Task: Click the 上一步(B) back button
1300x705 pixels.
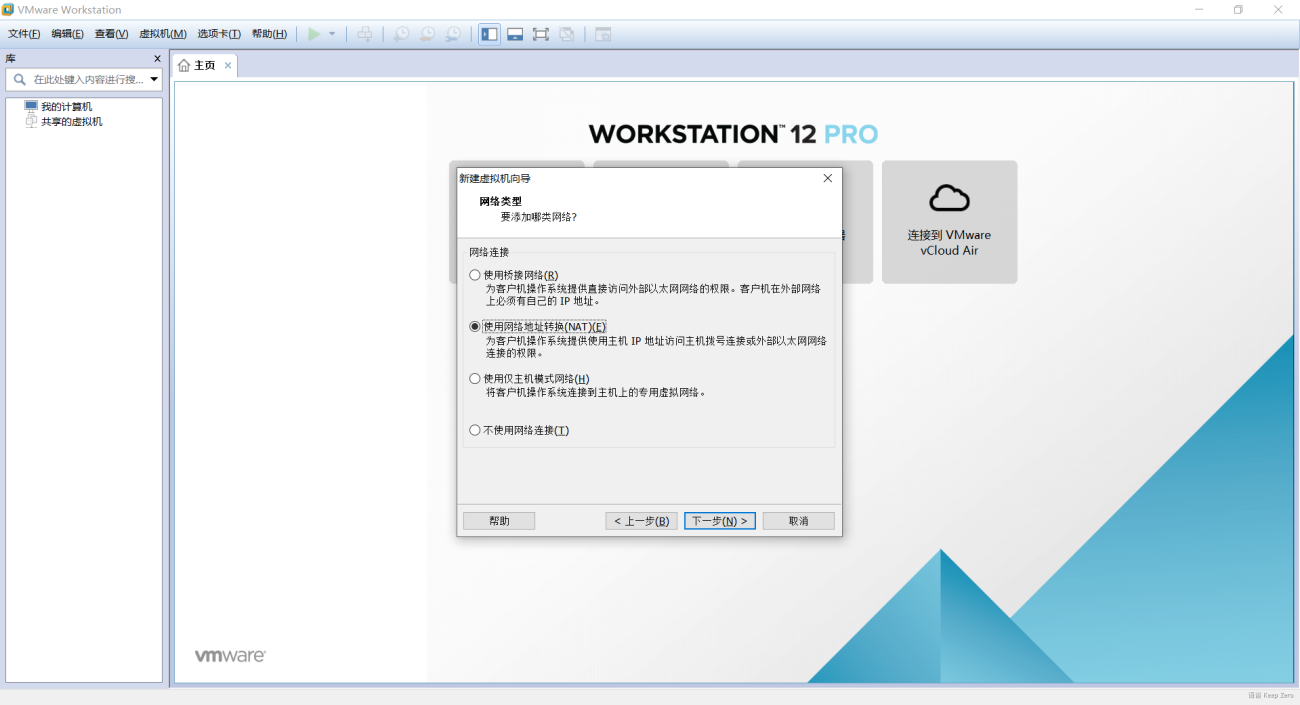Action: pyautogui.click(x=641, y=521)
